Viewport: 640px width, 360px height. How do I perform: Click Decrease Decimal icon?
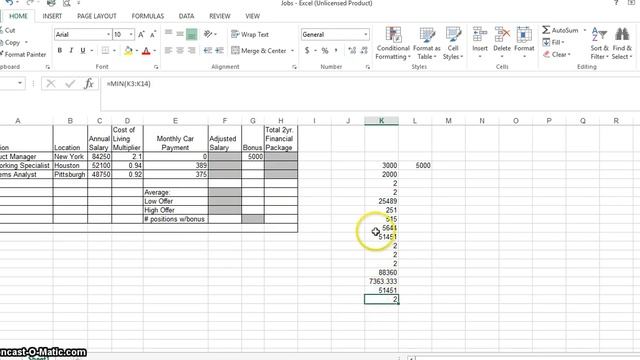tap(364, 51)
